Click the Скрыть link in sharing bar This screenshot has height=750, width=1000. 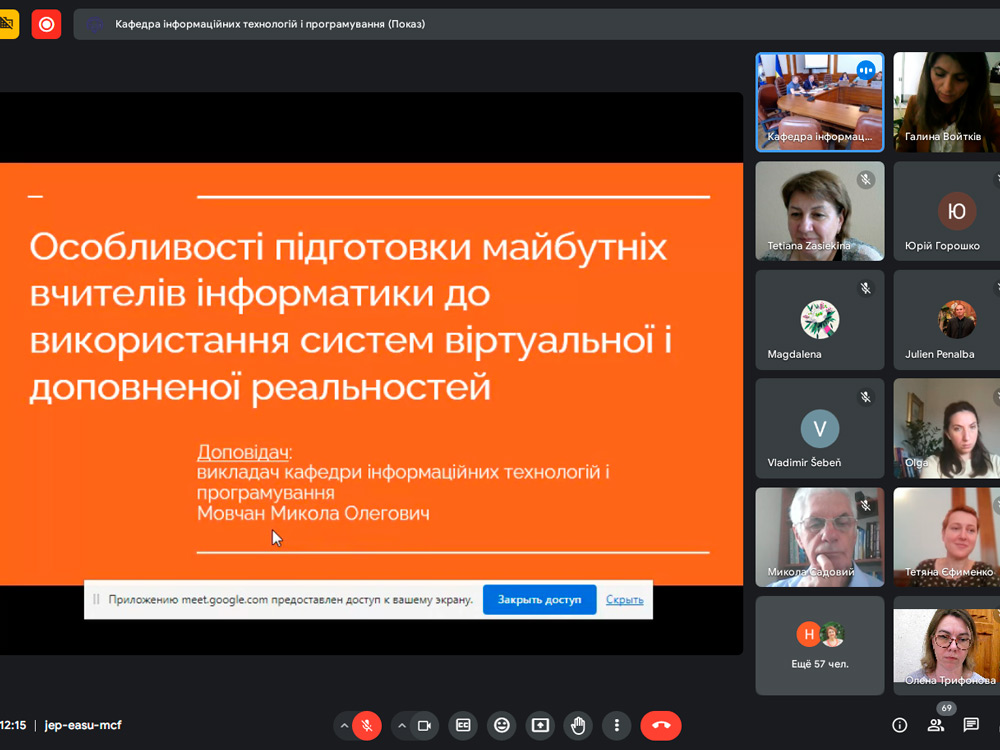(x=624, y=599)
